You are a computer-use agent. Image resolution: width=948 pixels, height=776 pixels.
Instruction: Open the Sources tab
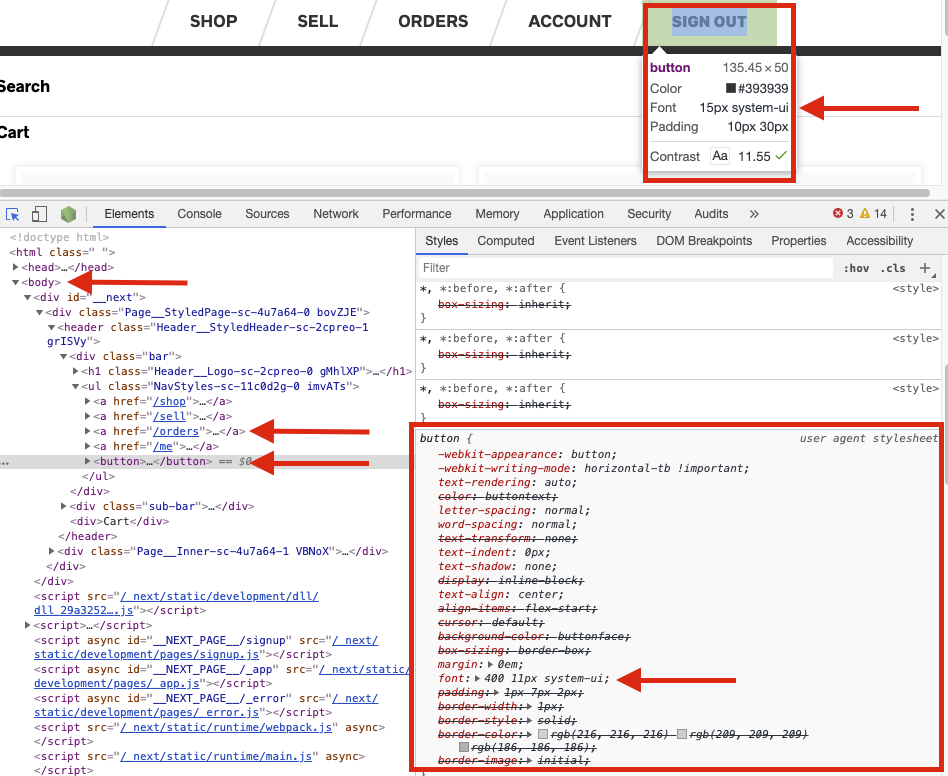(267, 214)
